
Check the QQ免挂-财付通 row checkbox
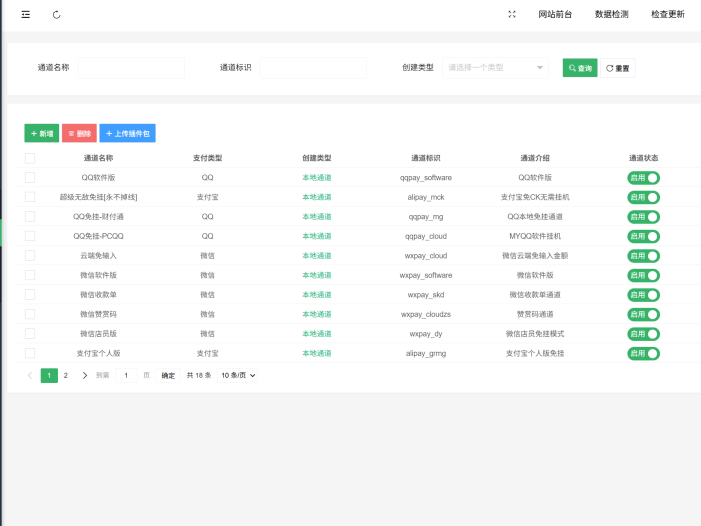coord(30,217)
